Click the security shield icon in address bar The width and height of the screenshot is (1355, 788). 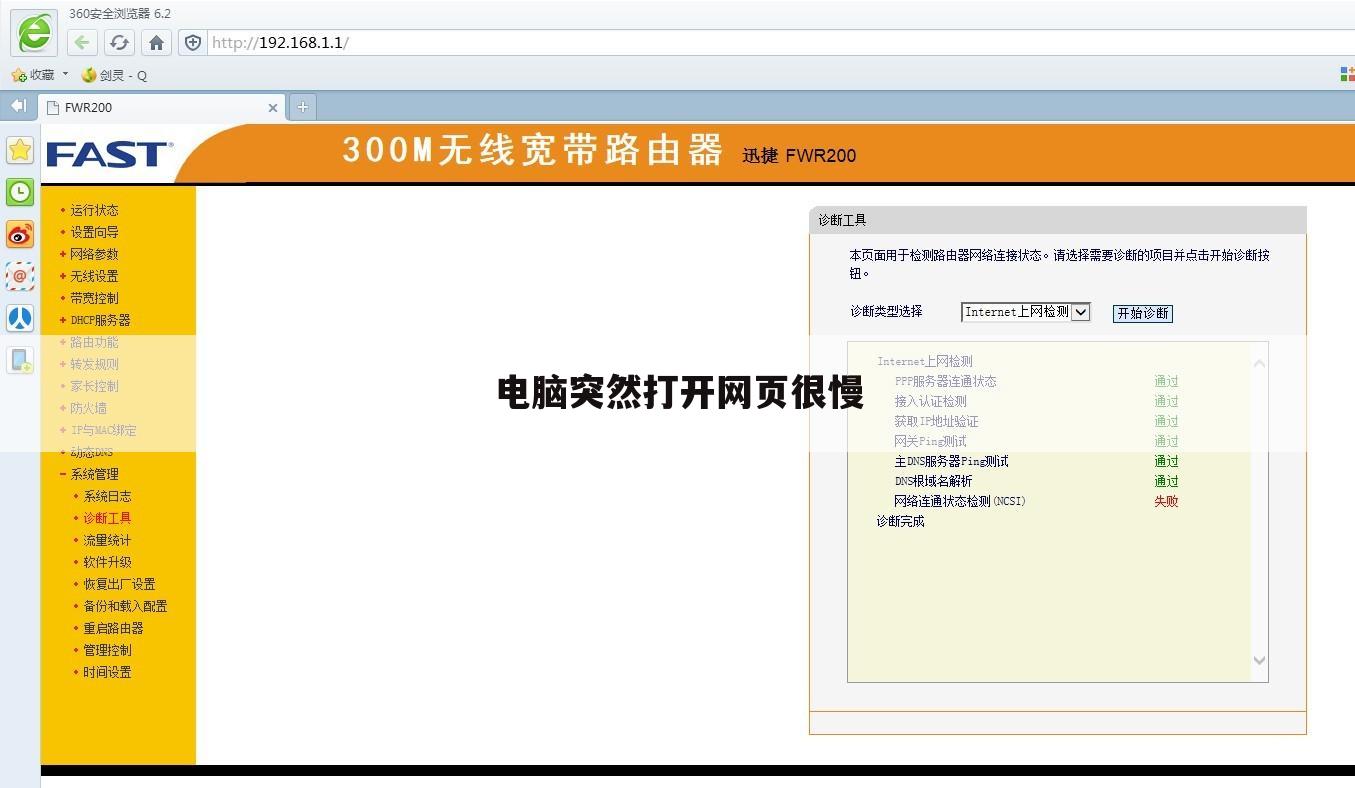point(192,42)
